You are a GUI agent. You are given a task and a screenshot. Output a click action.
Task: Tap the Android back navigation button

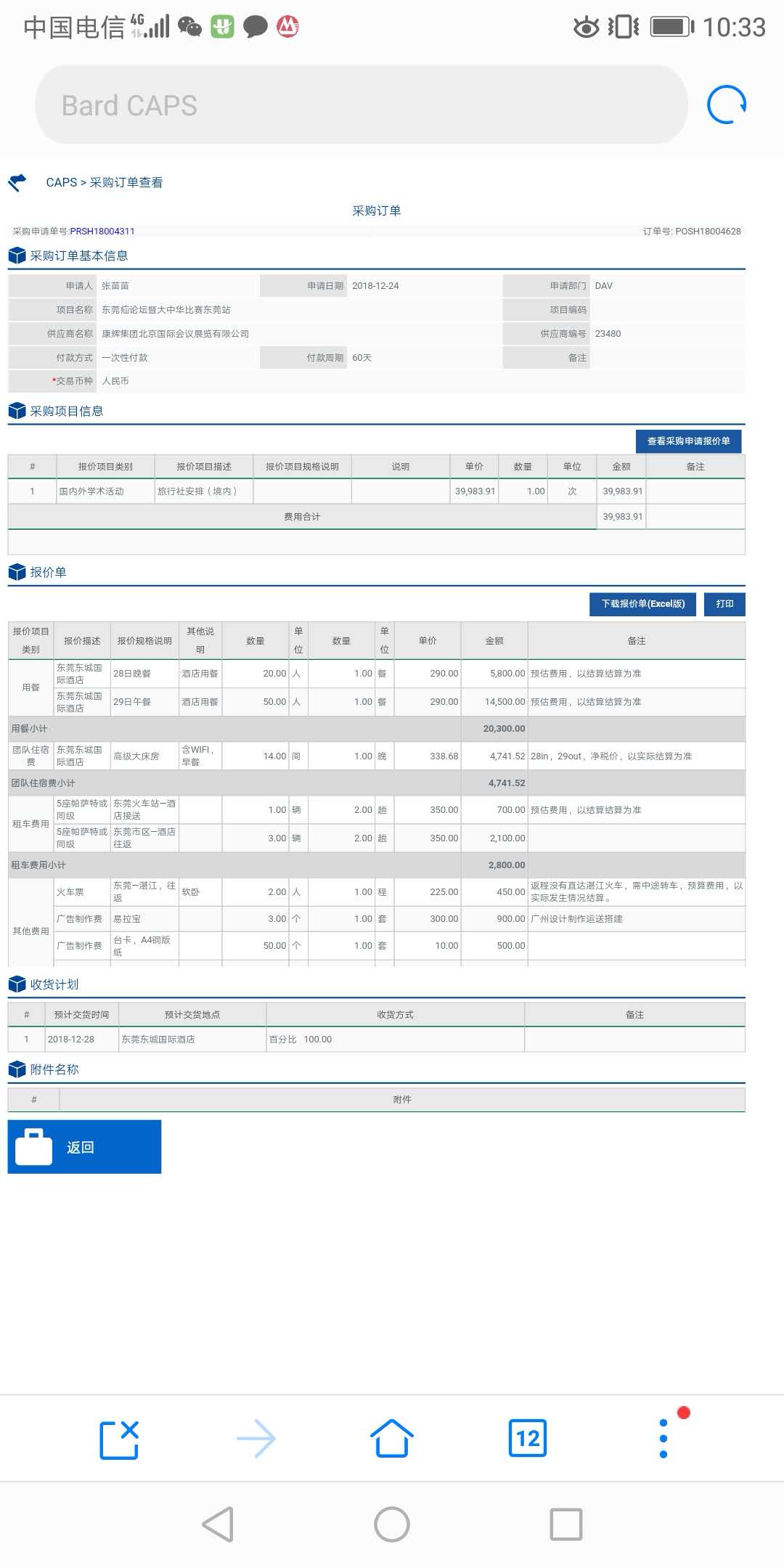[x=218, y=1524]
